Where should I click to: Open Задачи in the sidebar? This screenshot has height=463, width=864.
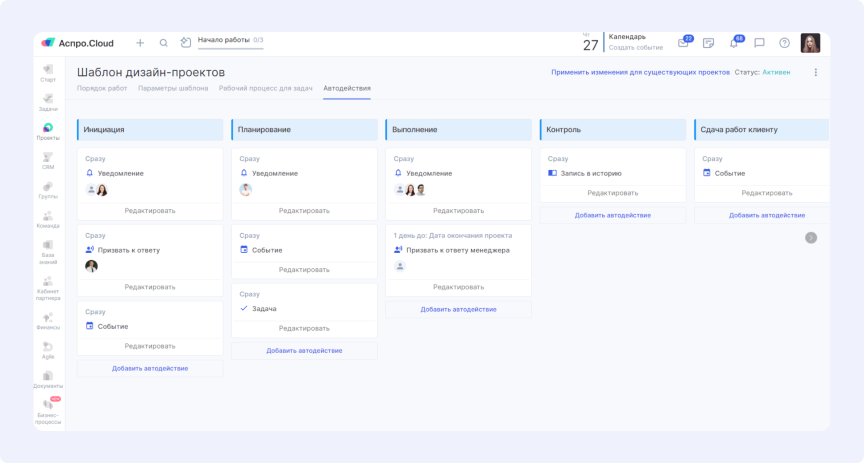pos(48,103)
